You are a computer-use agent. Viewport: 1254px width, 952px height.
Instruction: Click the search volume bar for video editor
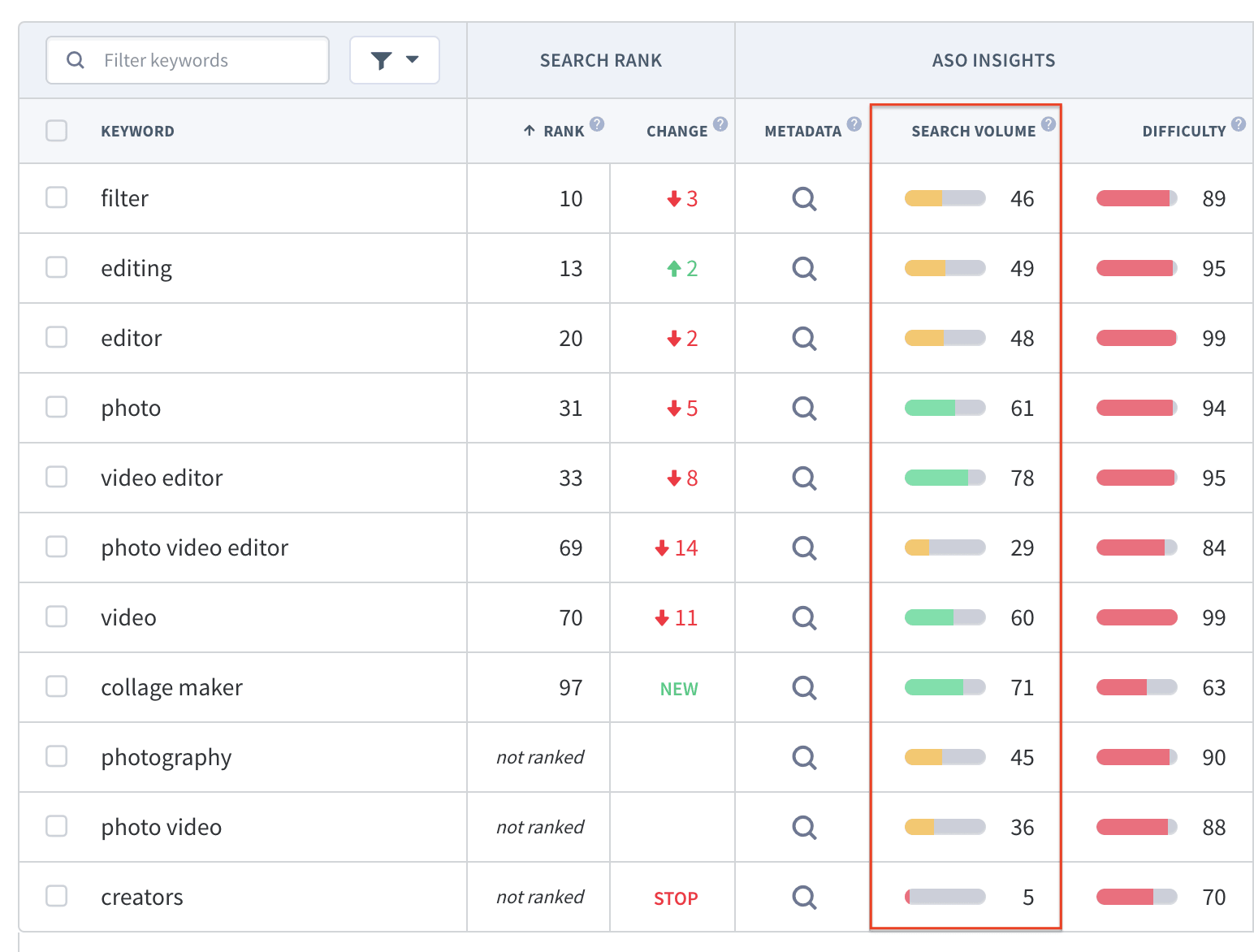coord(945,478)
